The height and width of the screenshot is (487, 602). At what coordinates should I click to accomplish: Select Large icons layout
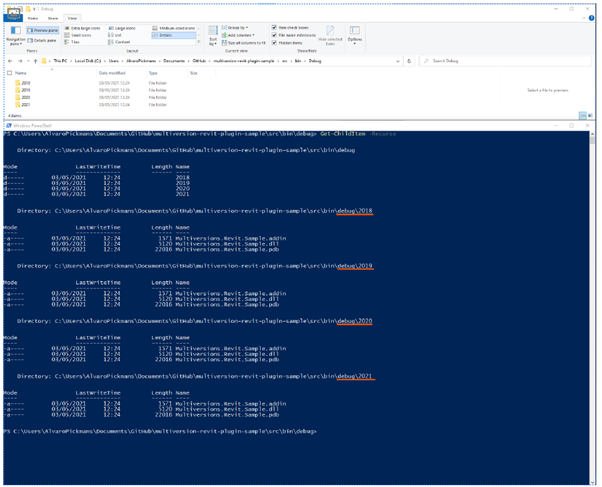(x=122, y=28)
